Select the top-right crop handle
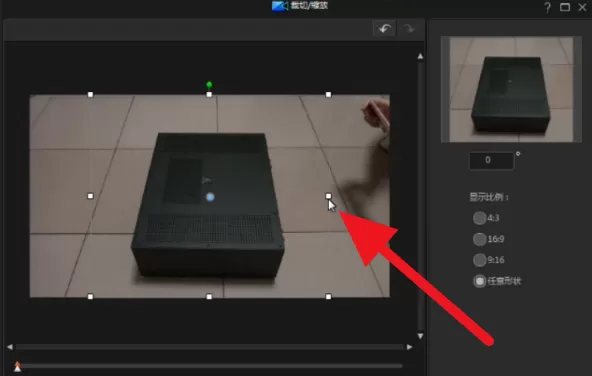 coord(328,94)
